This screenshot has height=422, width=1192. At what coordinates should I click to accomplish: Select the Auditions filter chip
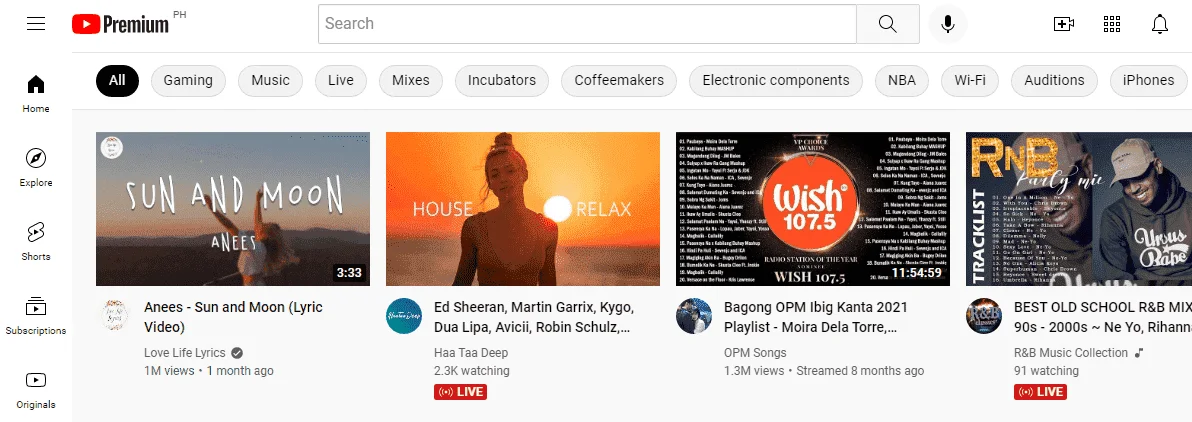[1054, 81]
